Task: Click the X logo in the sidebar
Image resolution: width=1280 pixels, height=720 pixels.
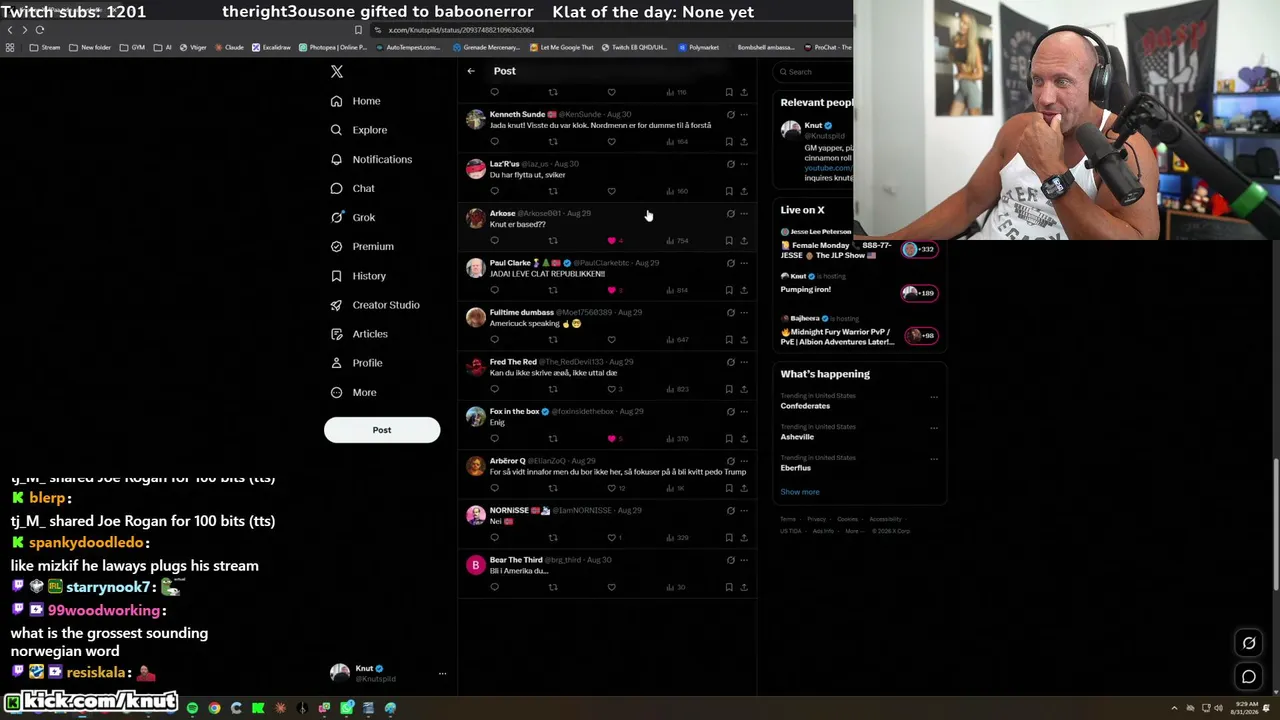Action: tap(337, 72)
